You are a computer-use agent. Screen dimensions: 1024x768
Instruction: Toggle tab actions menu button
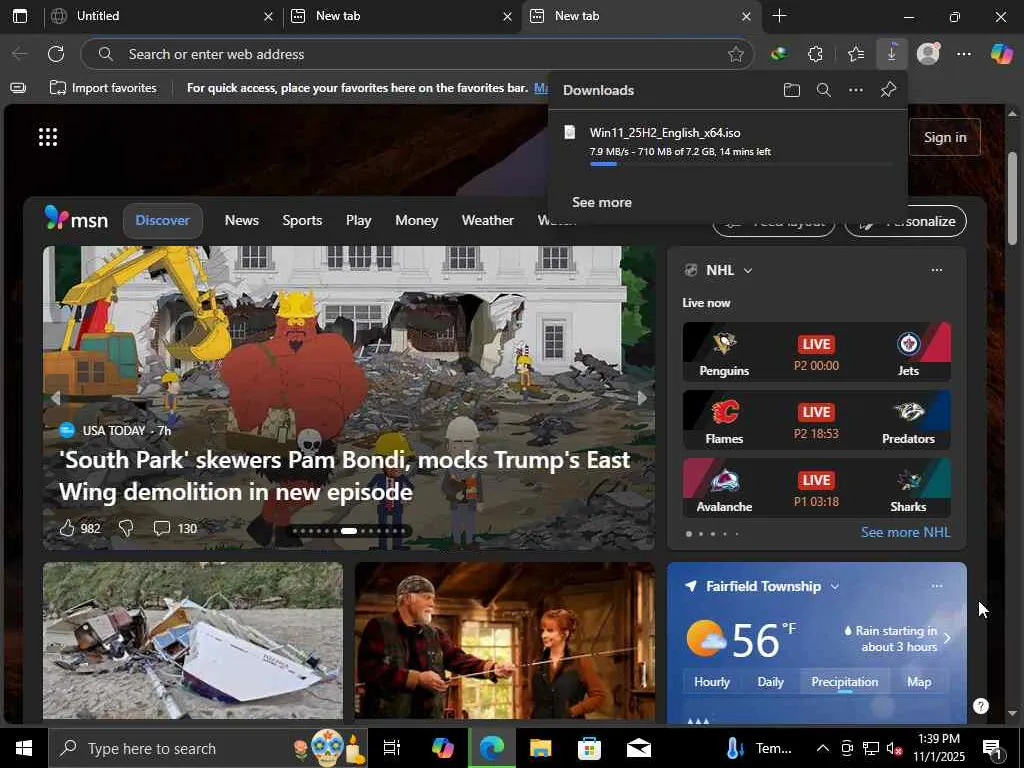[x=19, y=16]
